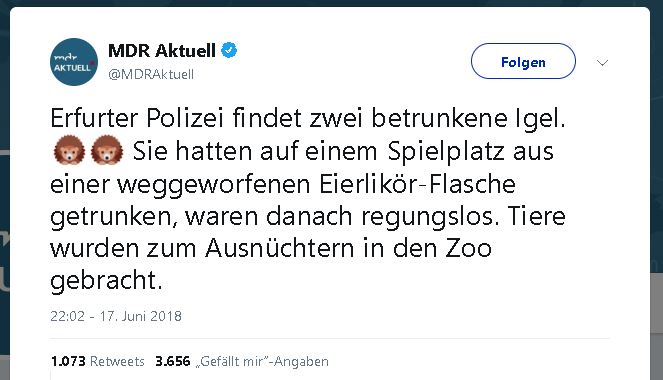Follow MDR Aktuell with the Folgen button
This screenshot has width=663, height=380.
coord(523,61)
